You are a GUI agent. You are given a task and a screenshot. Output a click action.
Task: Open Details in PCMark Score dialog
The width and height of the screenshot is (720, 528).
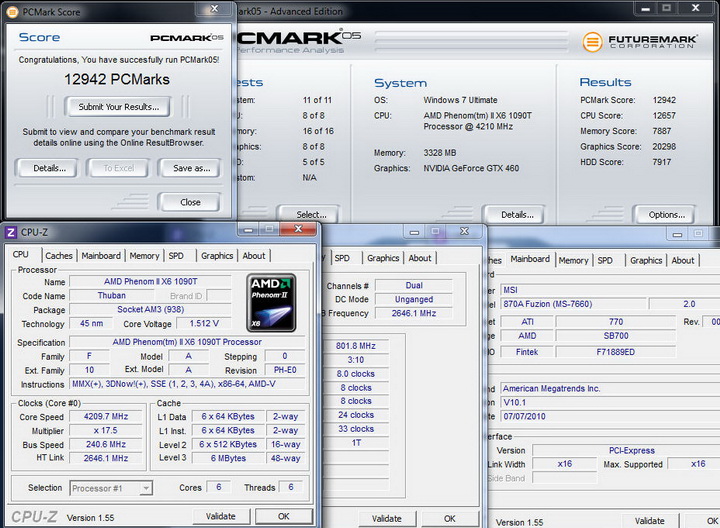click(x=49, y=169)
